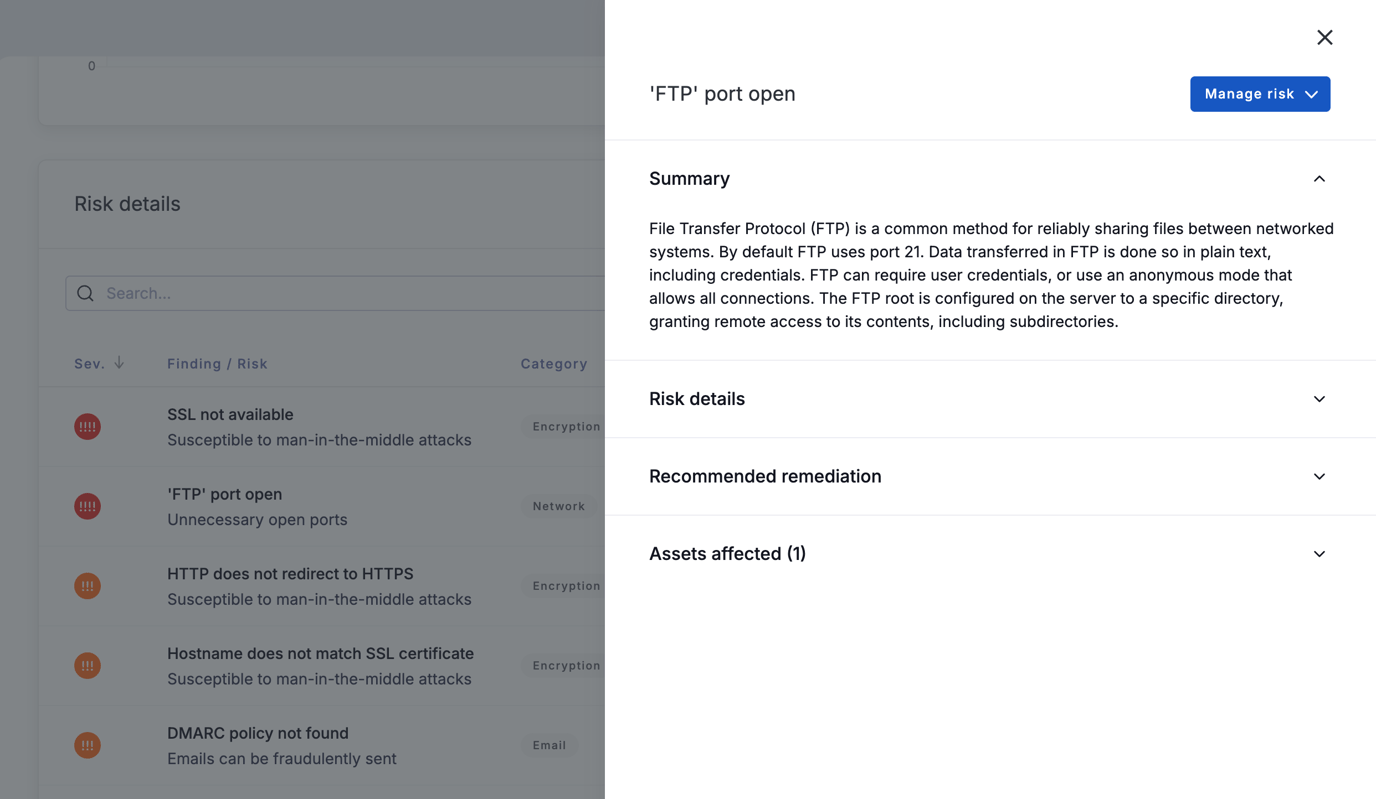Expand the Recommended remediation chevron

click(1319, 477)
